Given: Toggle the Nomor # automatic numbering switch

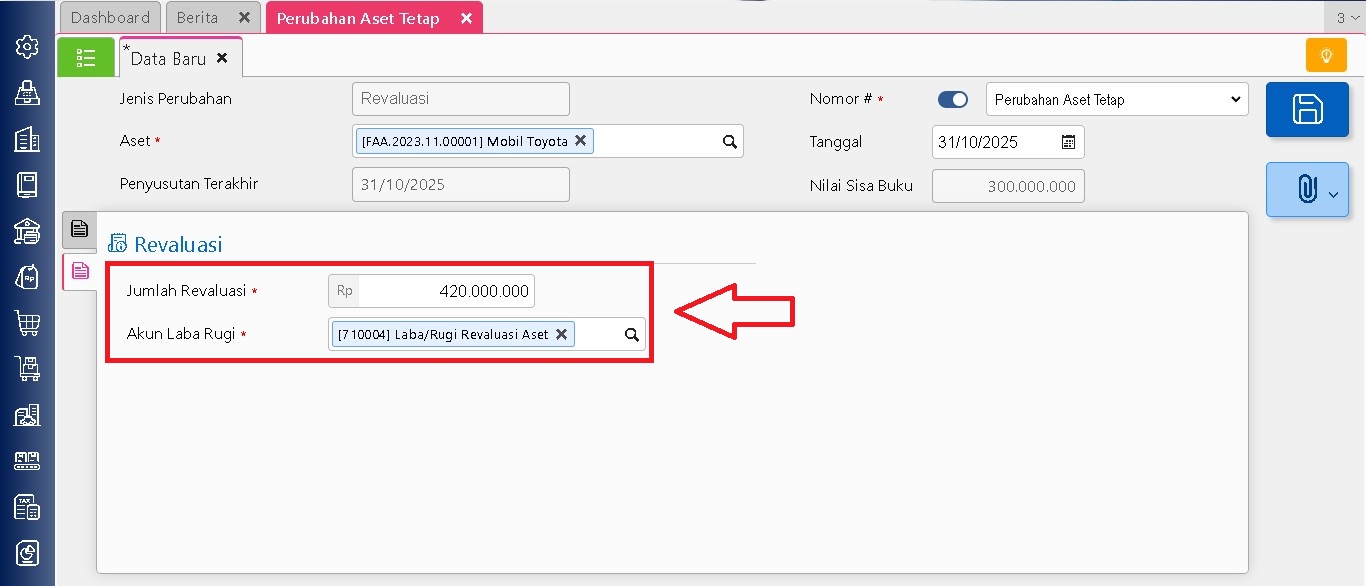Looking at the screenshot, I should 953,99.
